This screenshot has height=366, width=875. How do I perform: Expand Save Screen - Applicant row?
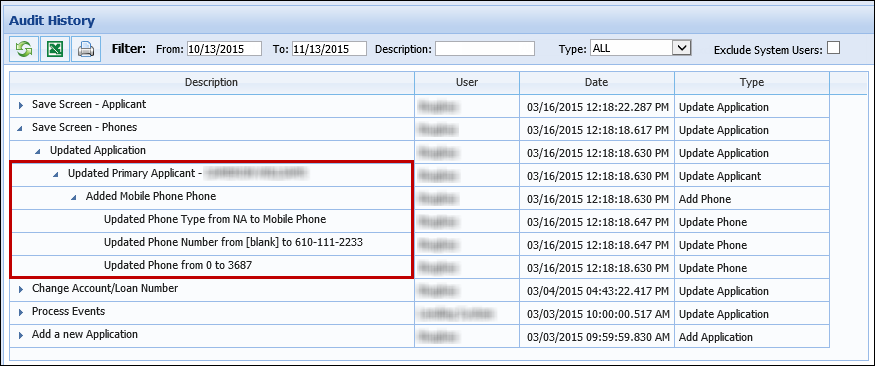coord(21,105)
